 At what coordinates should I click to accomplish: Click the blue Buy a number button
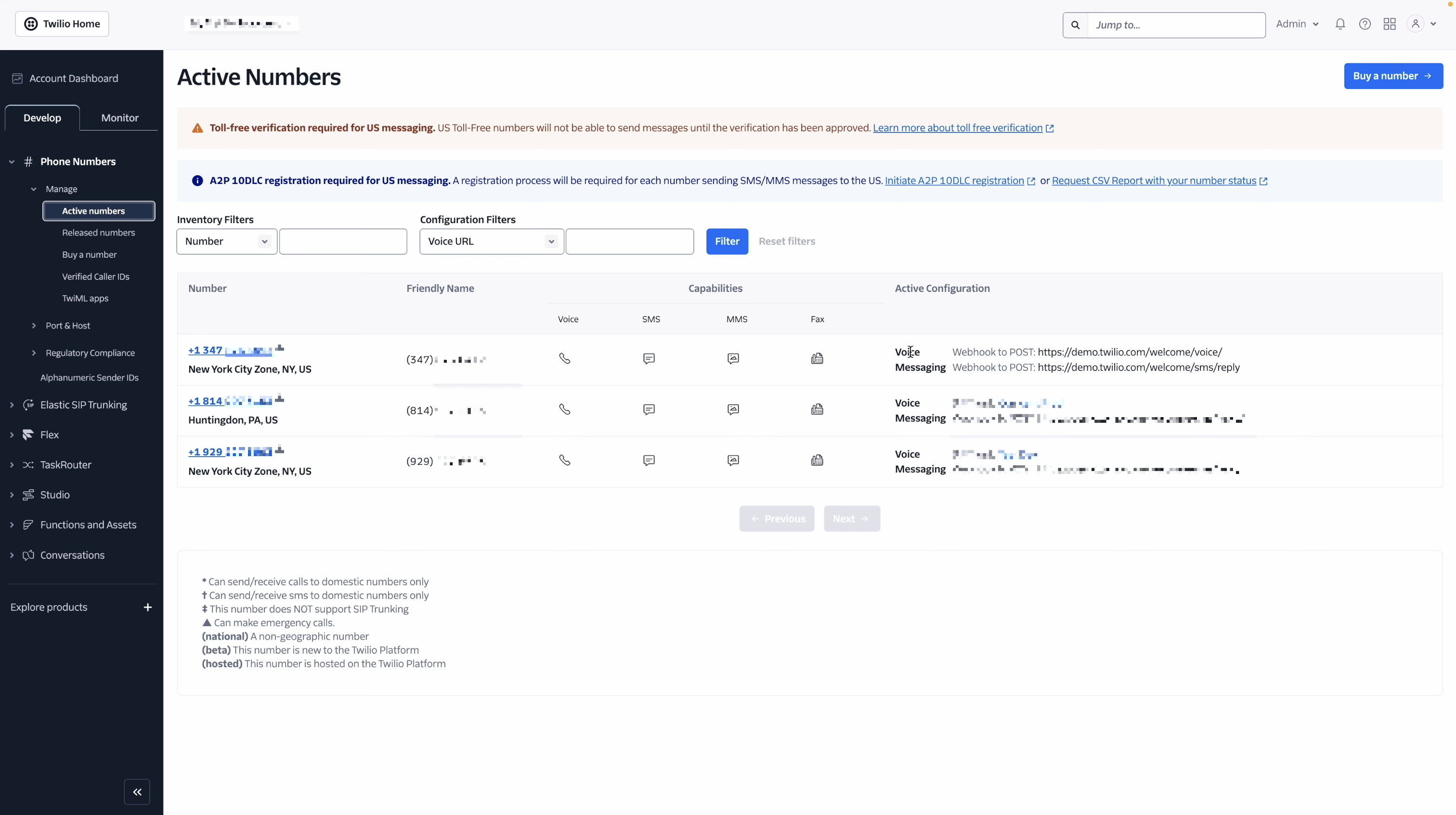[x=1393, y=76]
